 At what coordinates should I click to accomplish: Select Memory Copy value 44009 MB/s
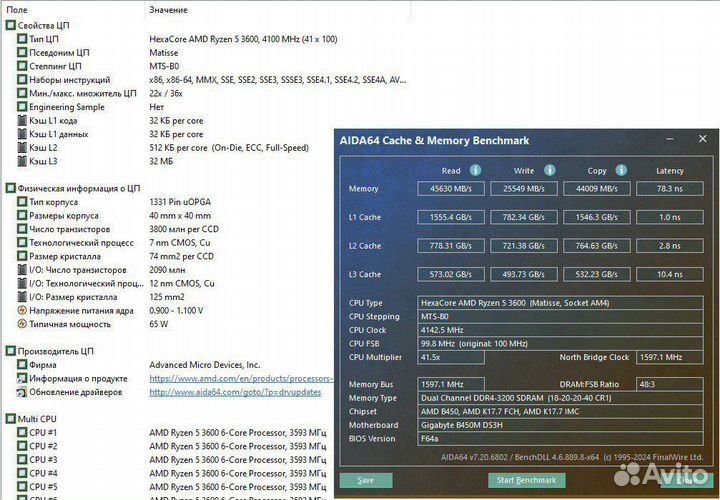[x=596, y=189]
